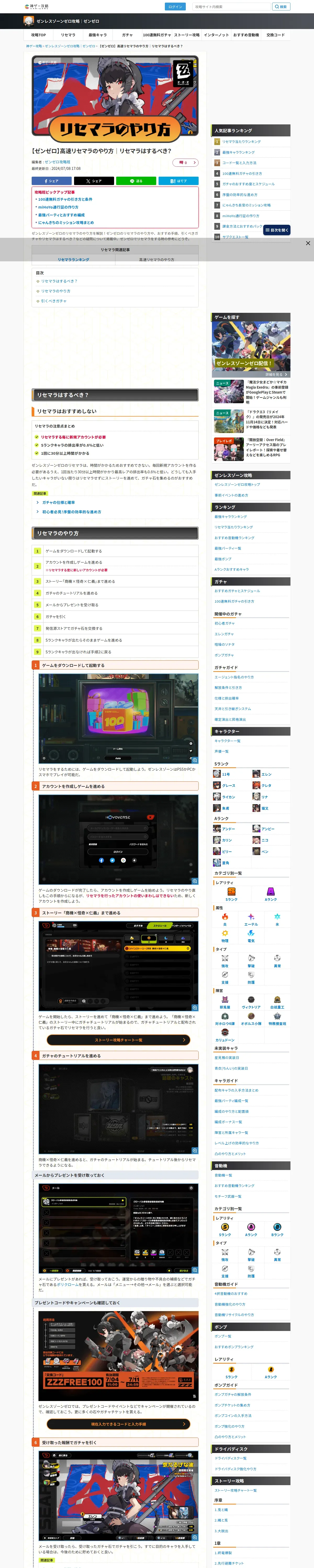This screenshot has width=314, height=1568.
Task: Open the 最強キャラ nav tab
Action: point(98,35)
